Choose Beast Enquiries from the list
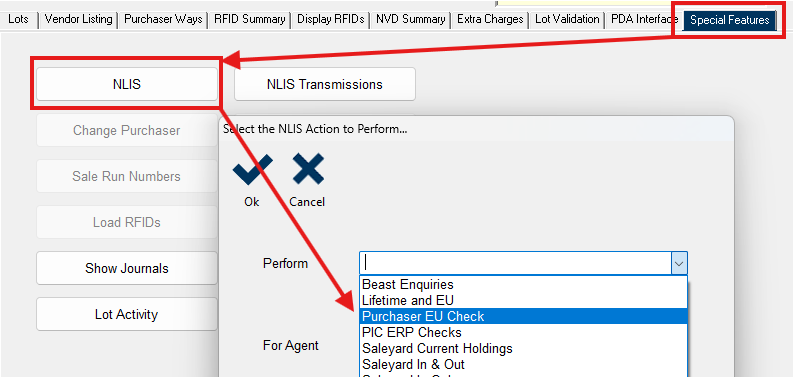793x377 pixels. coord(523,284)
